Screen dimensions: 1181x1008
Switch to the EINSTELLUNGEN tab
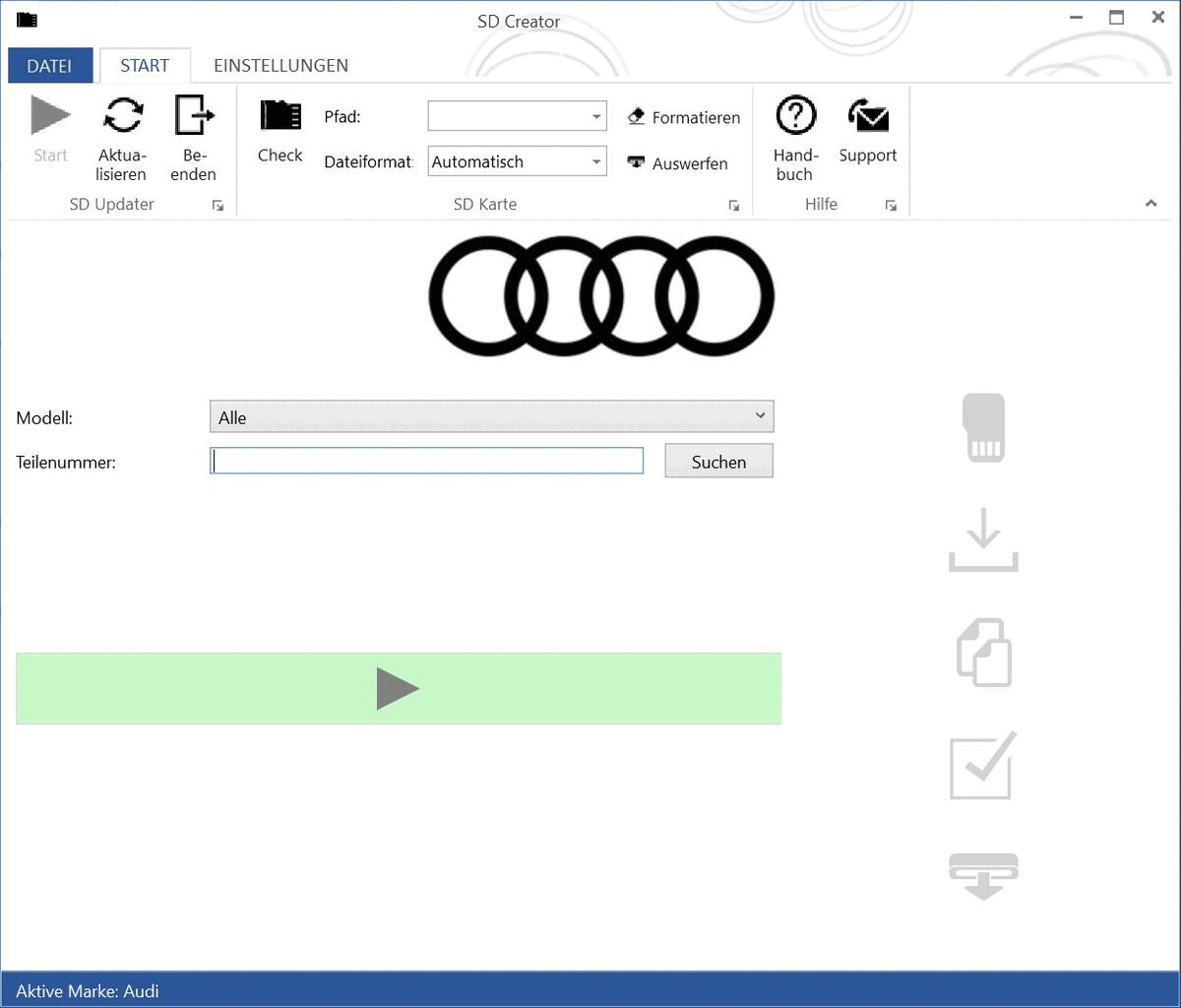(x=280, y=66)
